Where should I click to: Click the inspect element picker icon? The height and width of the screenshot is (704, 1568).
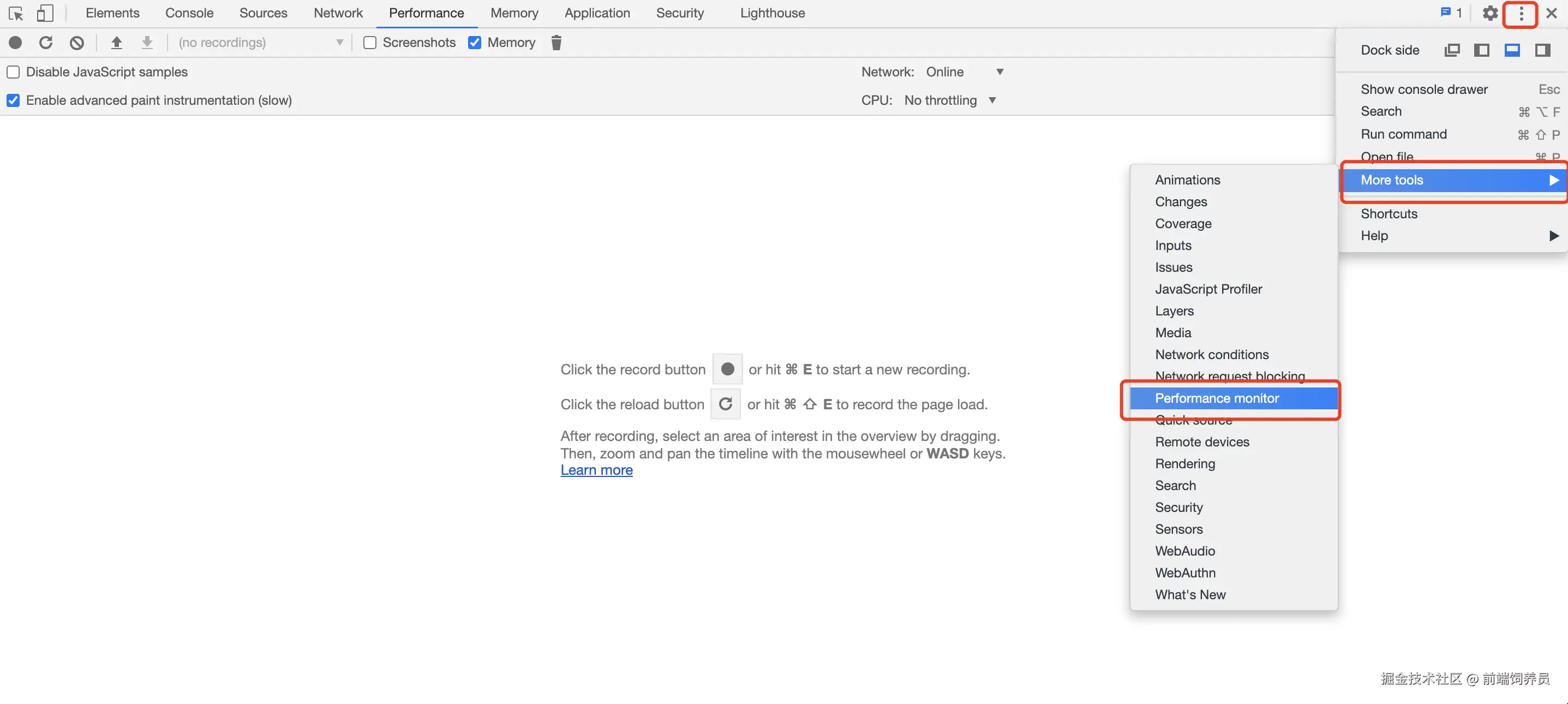click(x=16, y=13)
